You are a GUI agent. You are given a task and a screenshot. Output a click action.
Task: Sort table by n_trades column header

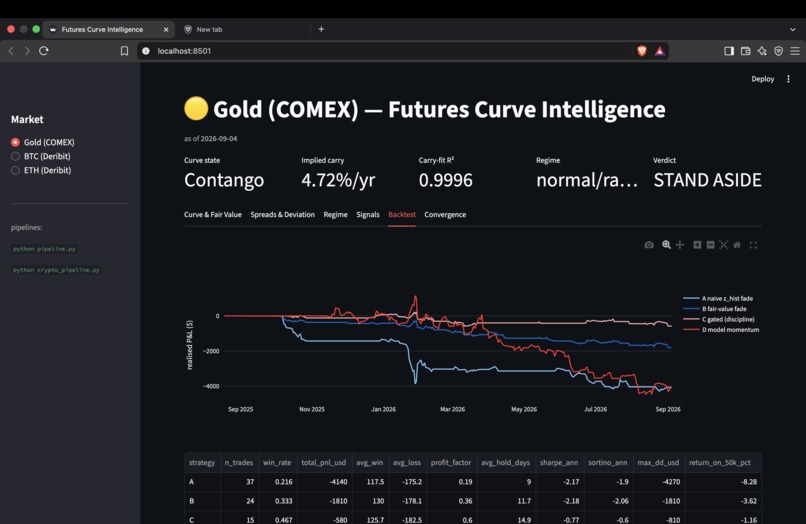[x=239, y=462]
